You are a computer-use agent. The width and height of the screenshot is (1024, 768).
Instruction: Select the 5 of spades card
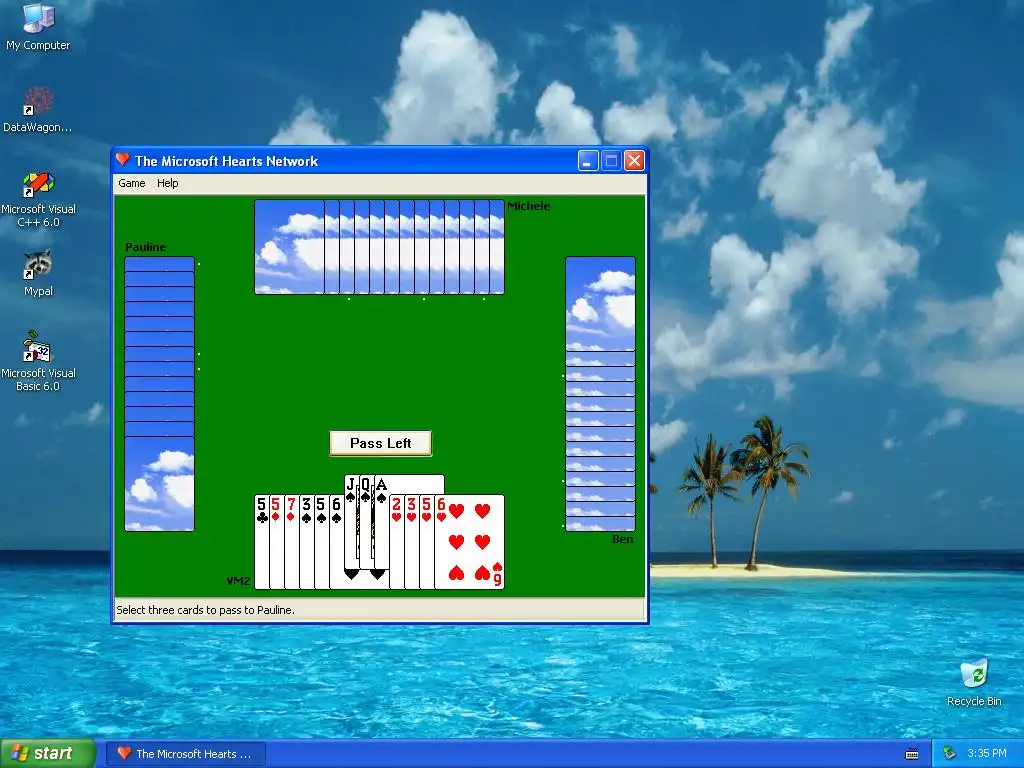click(322, 542)
